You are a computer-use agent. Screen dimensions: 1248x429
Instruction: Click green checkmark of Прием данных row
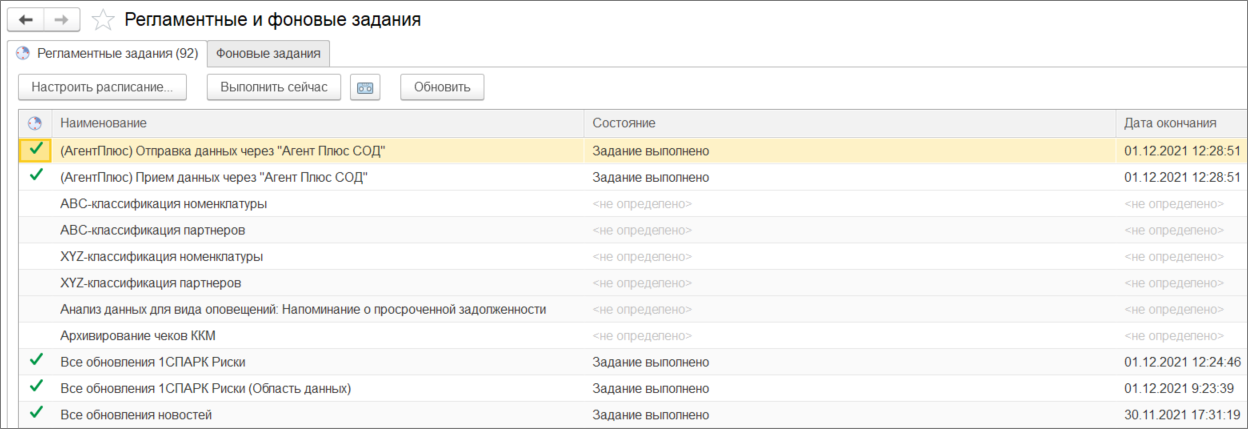[x=36, y=176]
